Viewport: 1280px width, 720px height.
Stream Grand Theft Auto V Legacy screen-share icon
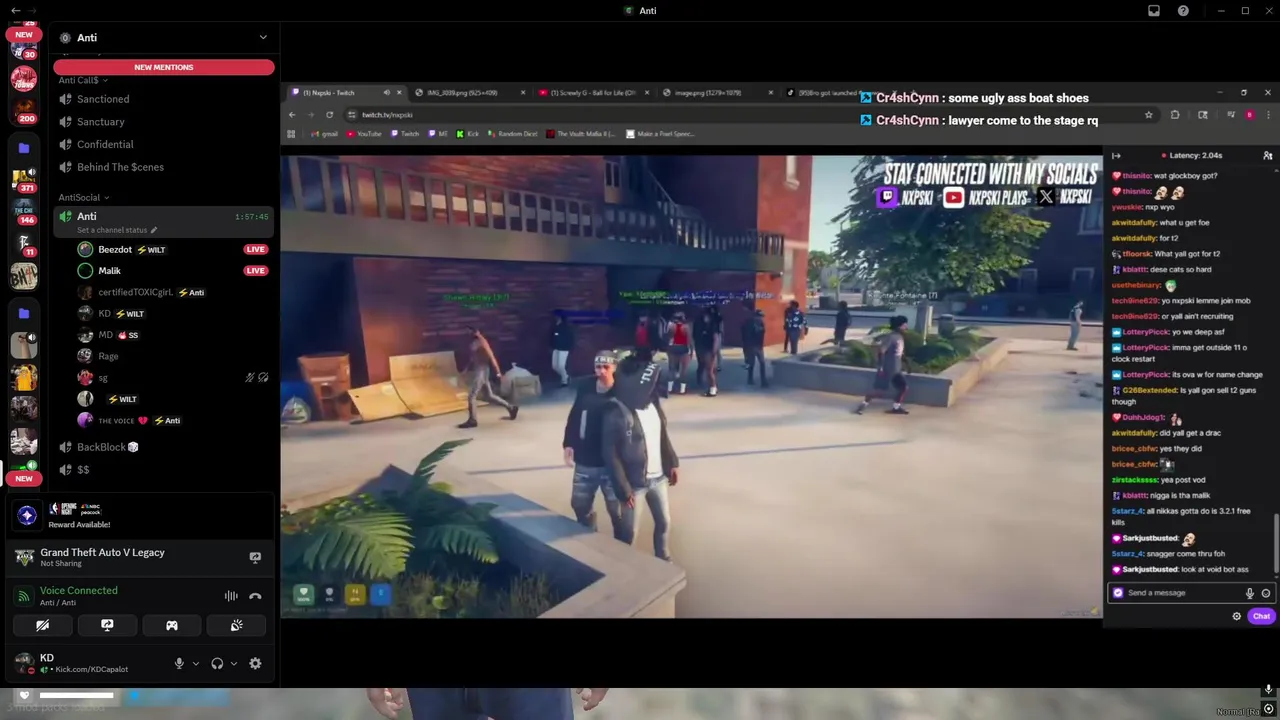pos(255,558)
